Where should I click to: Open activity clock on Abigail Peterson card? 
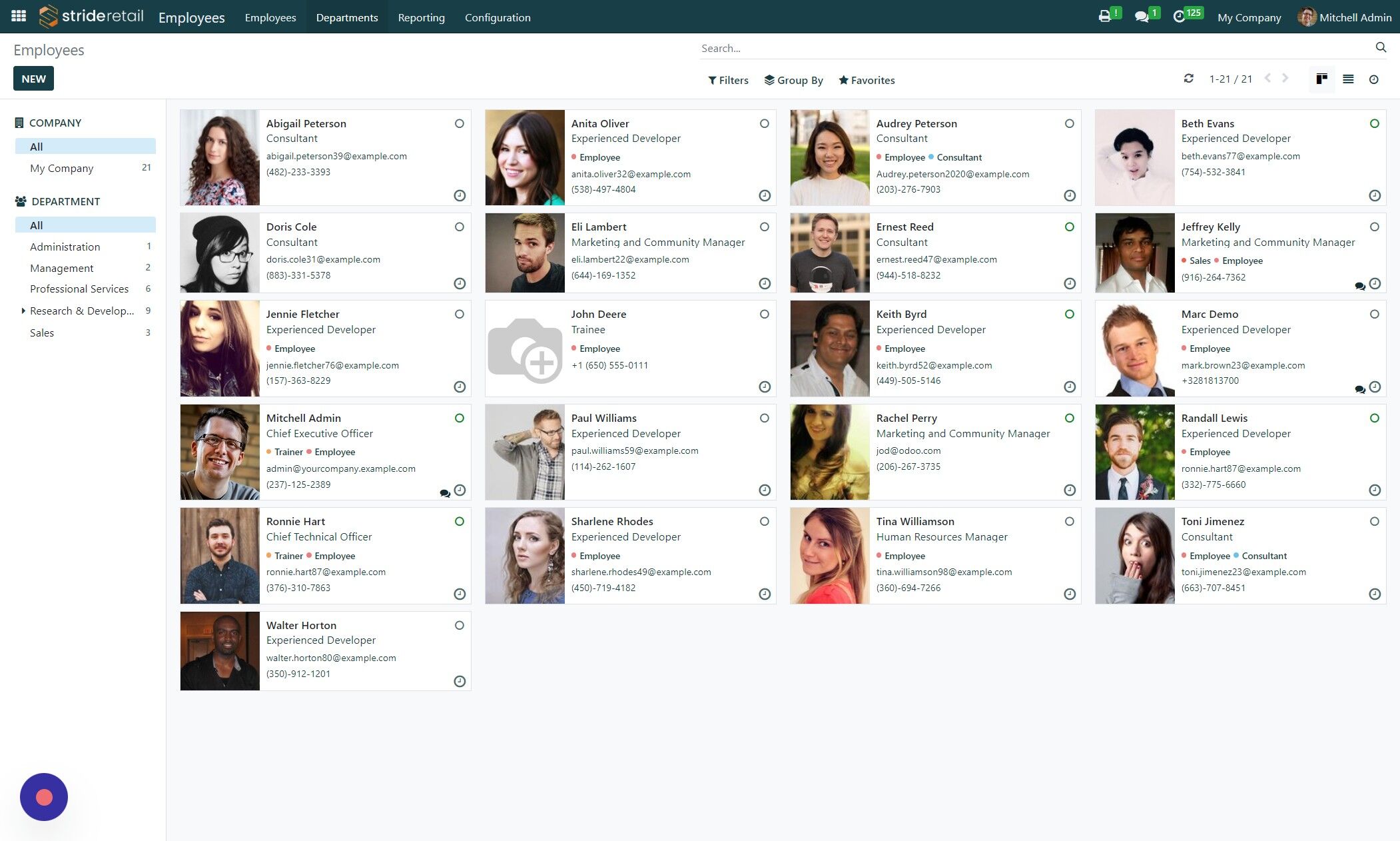click(x=460, y=195)
